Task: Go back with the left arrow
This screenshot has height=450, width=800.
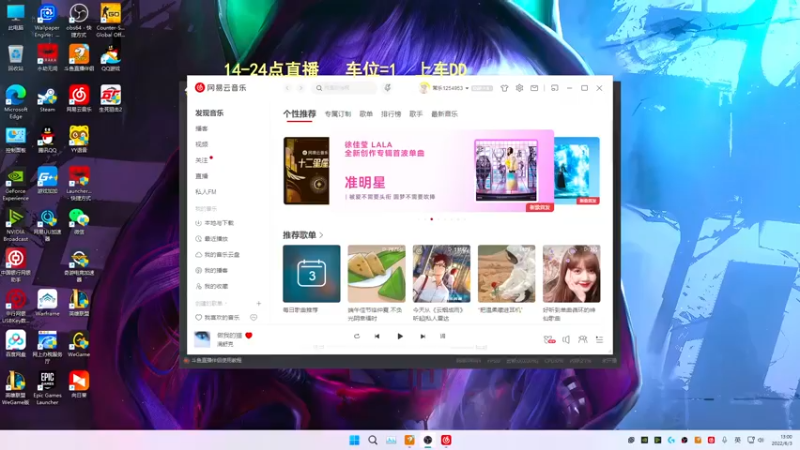Action: coord(288,88)
